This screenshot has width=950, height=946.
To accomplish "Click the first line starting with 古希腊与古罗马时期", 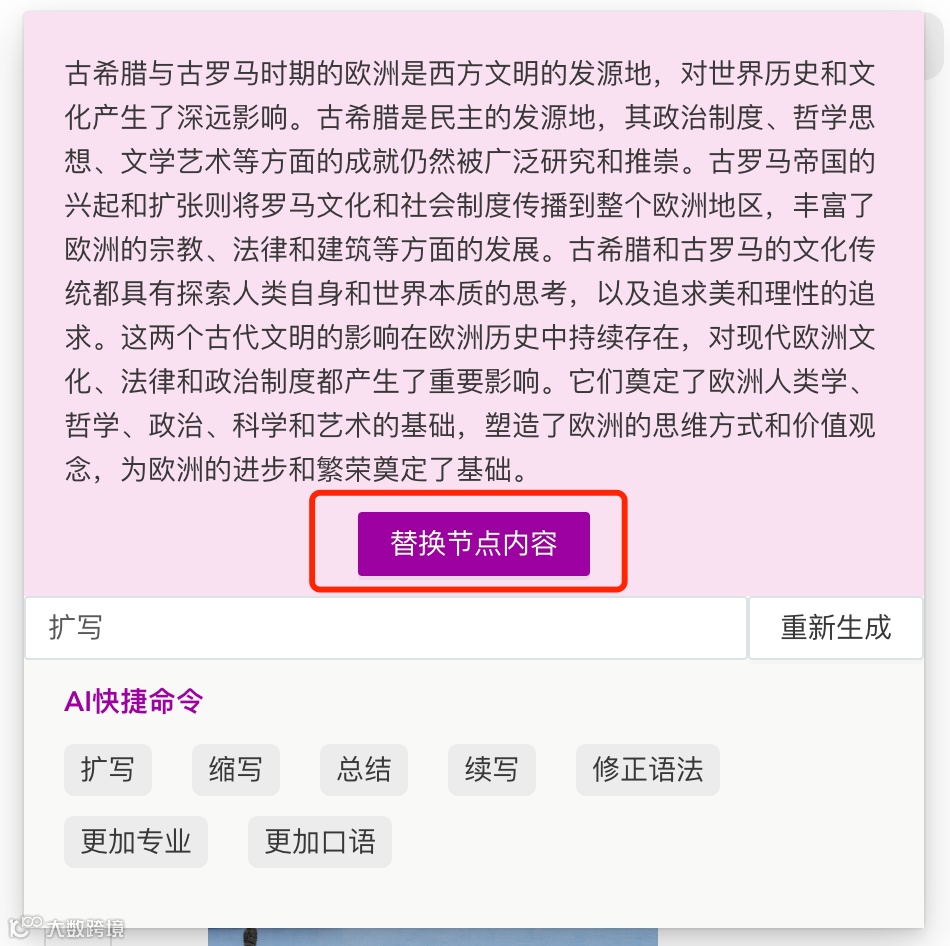I will 470,74.
